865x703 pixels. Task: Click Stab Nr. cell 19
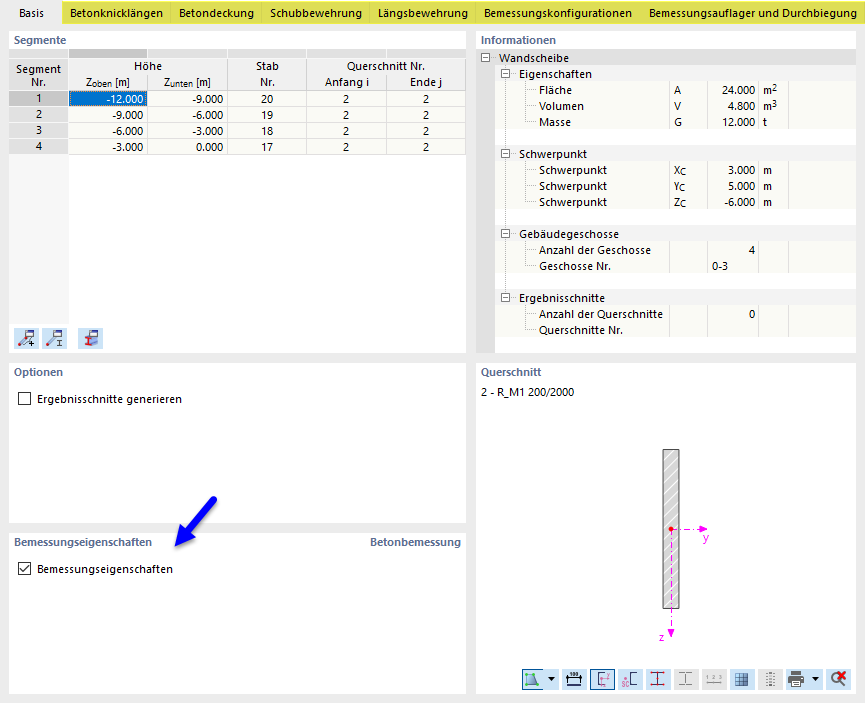pyautogui.click(x=267, y=115)
